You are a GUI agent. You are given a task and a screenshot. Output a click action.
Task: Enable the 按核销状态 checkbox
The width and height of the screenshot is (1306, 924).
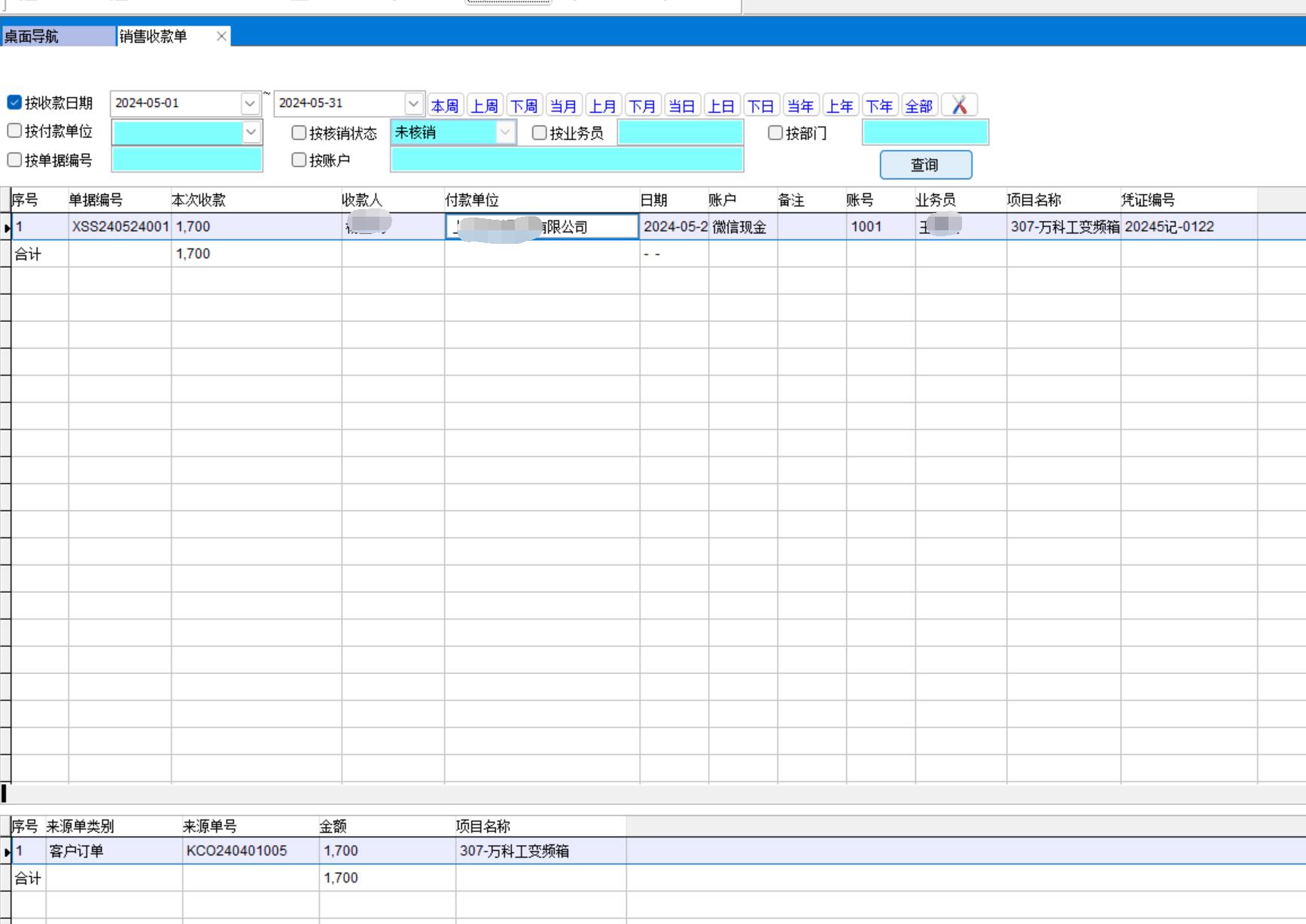[299, 133]
